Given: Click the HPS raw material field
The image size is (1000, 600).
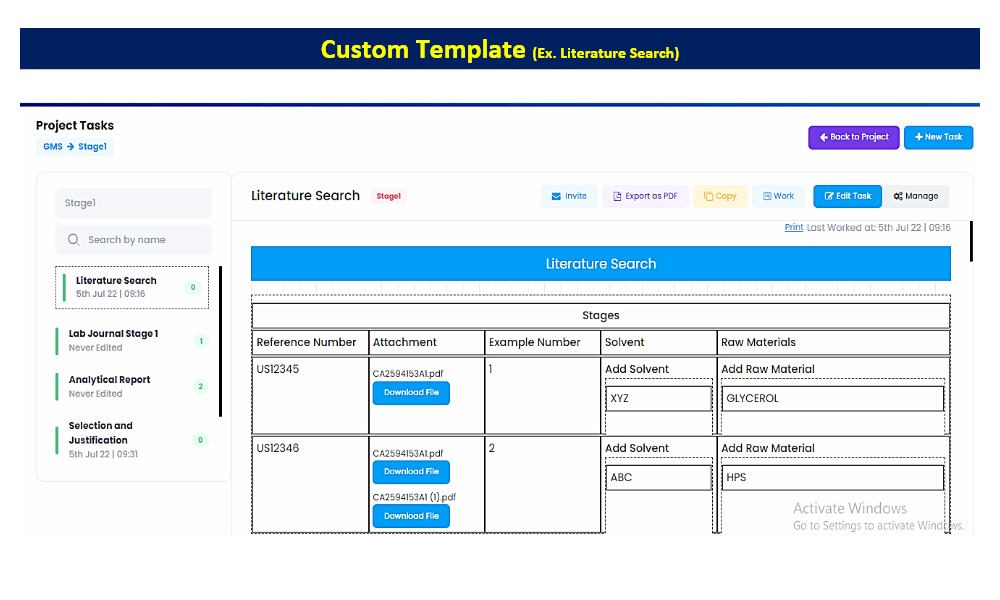Looking at the screenshot, I should (x=832, y=478).
